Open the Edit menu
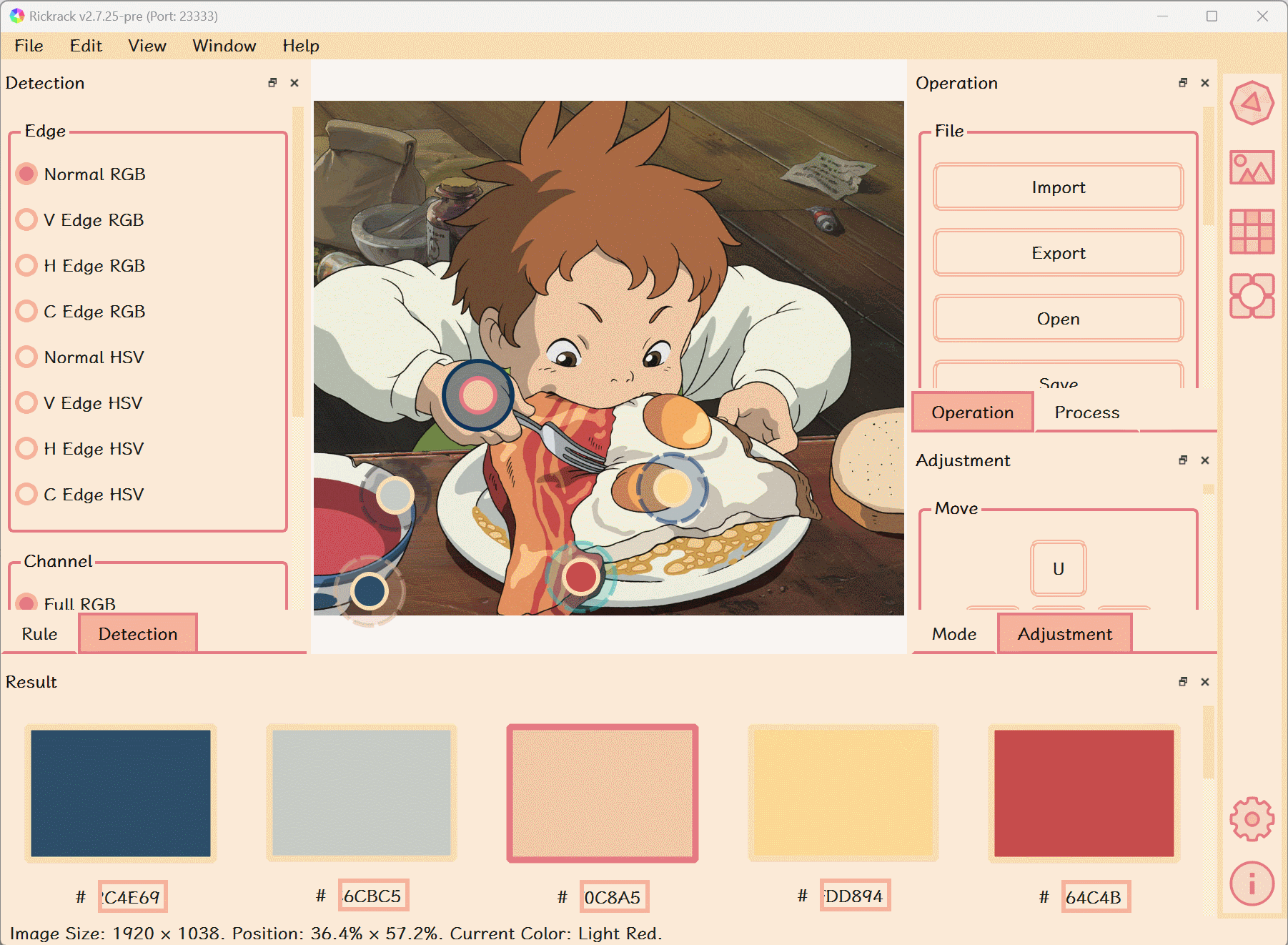Viewport: 1288px width, 945px height. (x=86, y=46)
